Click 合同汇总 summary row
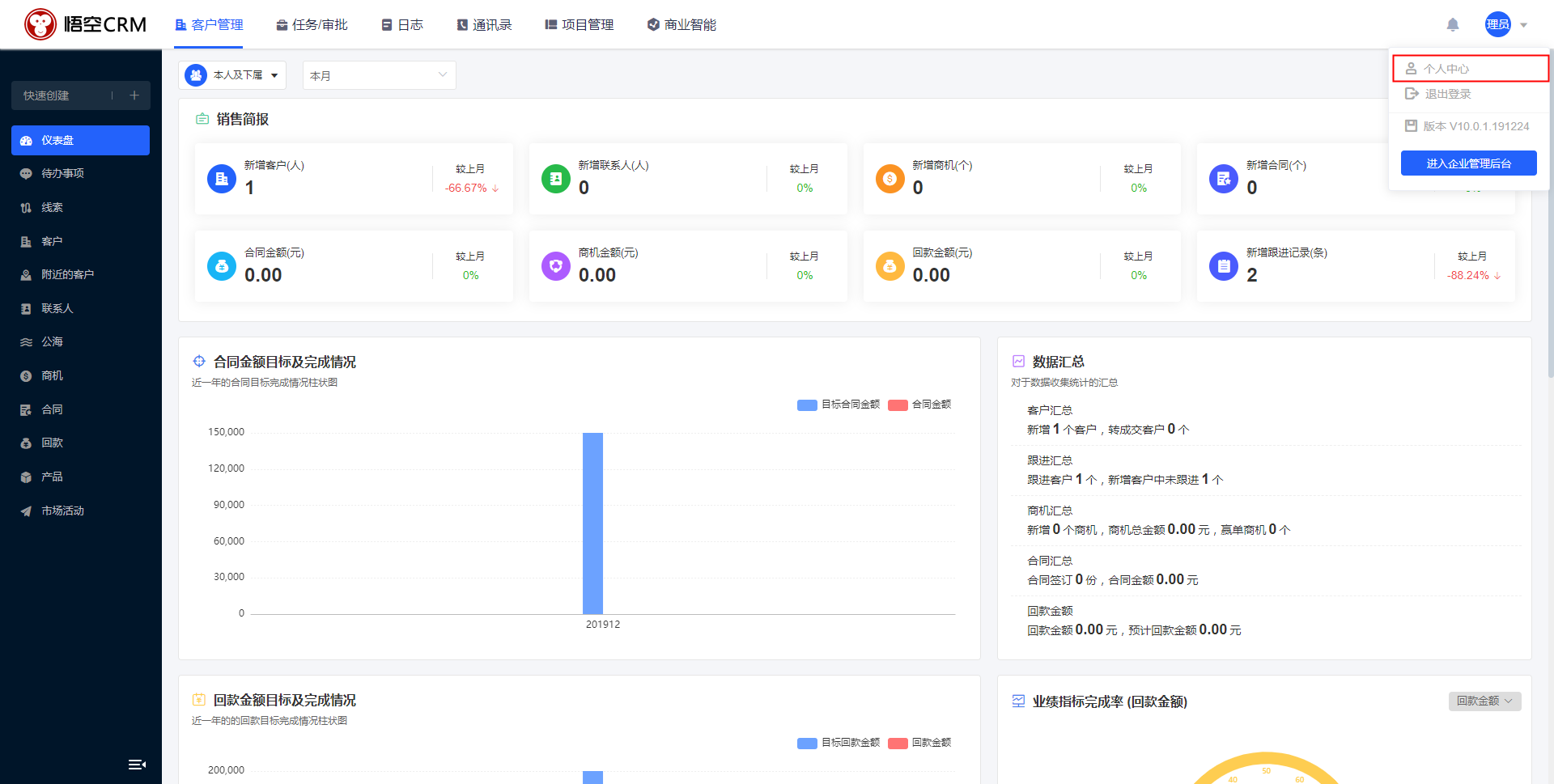This screenshot has width=1554, height=784. click(x=1266, y=570)
